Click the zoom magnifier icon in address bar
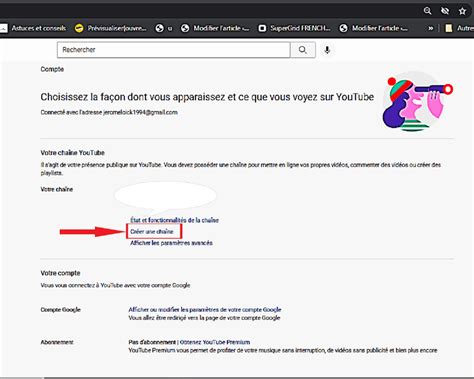The image size is (474, 379). click(x=427, y=11)
